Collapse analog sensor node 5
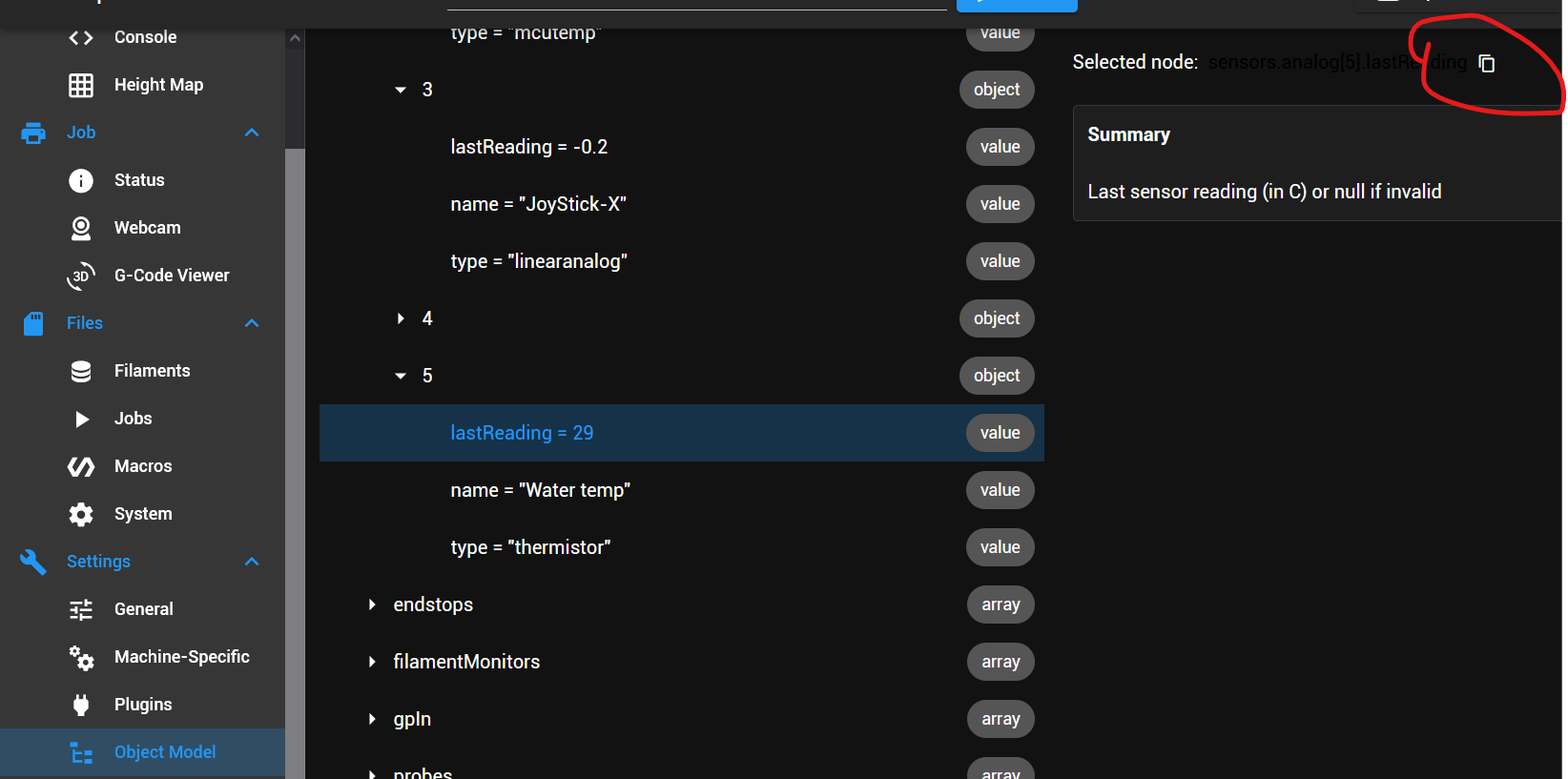 click(x=401, y=376)
